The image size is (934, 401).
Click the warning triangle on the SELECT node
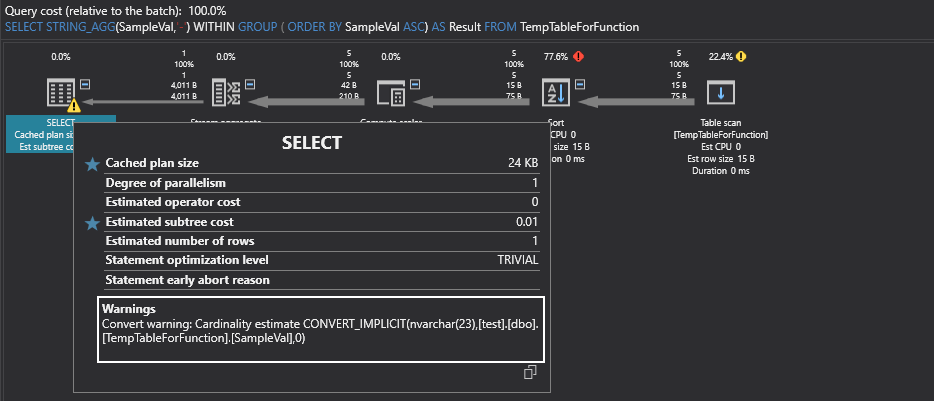coord(74,106)
